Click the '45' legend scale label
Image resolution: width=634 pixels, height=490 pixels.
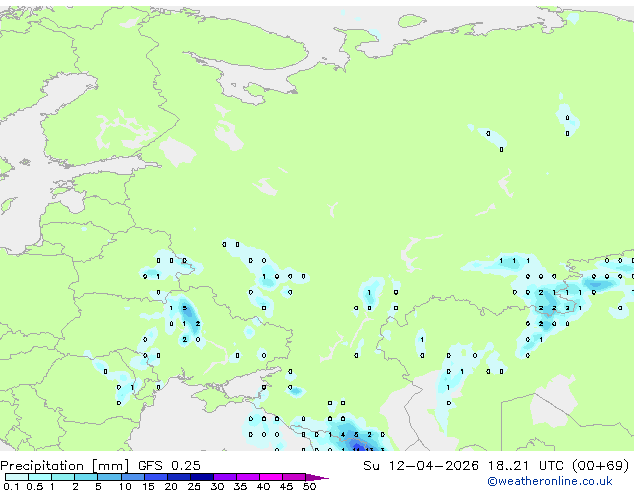point(286,486)
